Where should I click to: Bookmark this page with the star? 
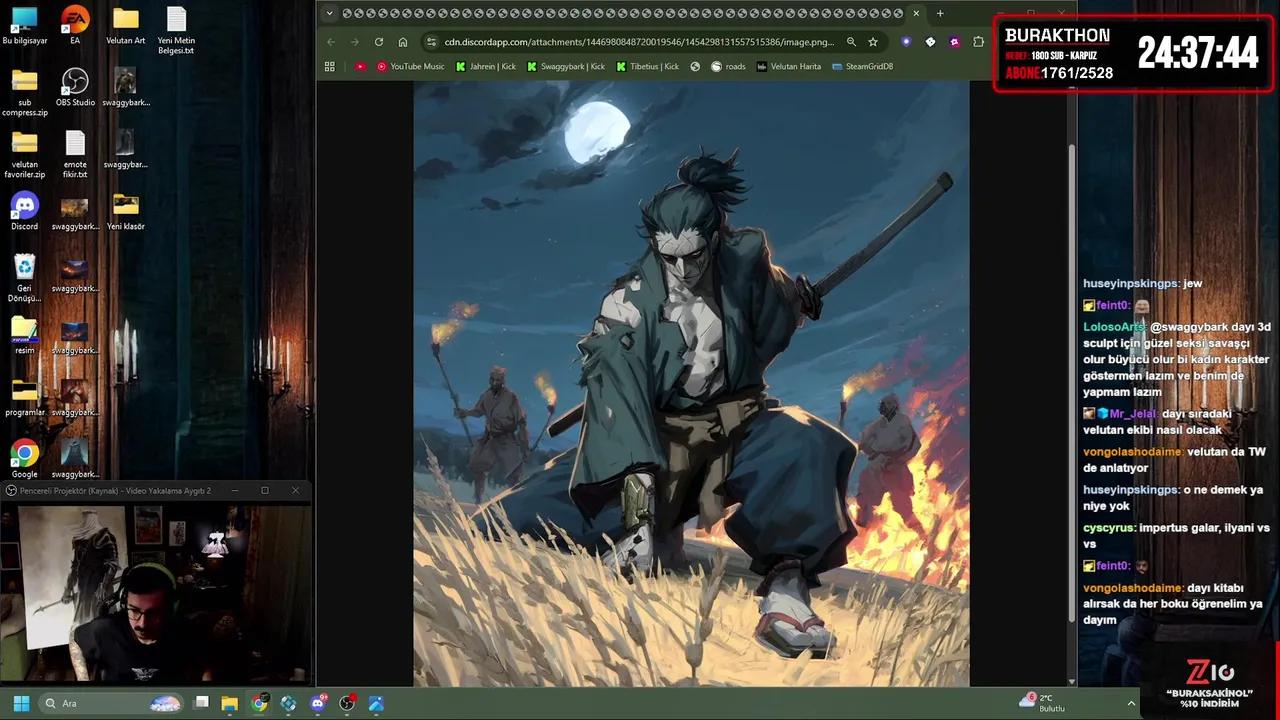873,42
